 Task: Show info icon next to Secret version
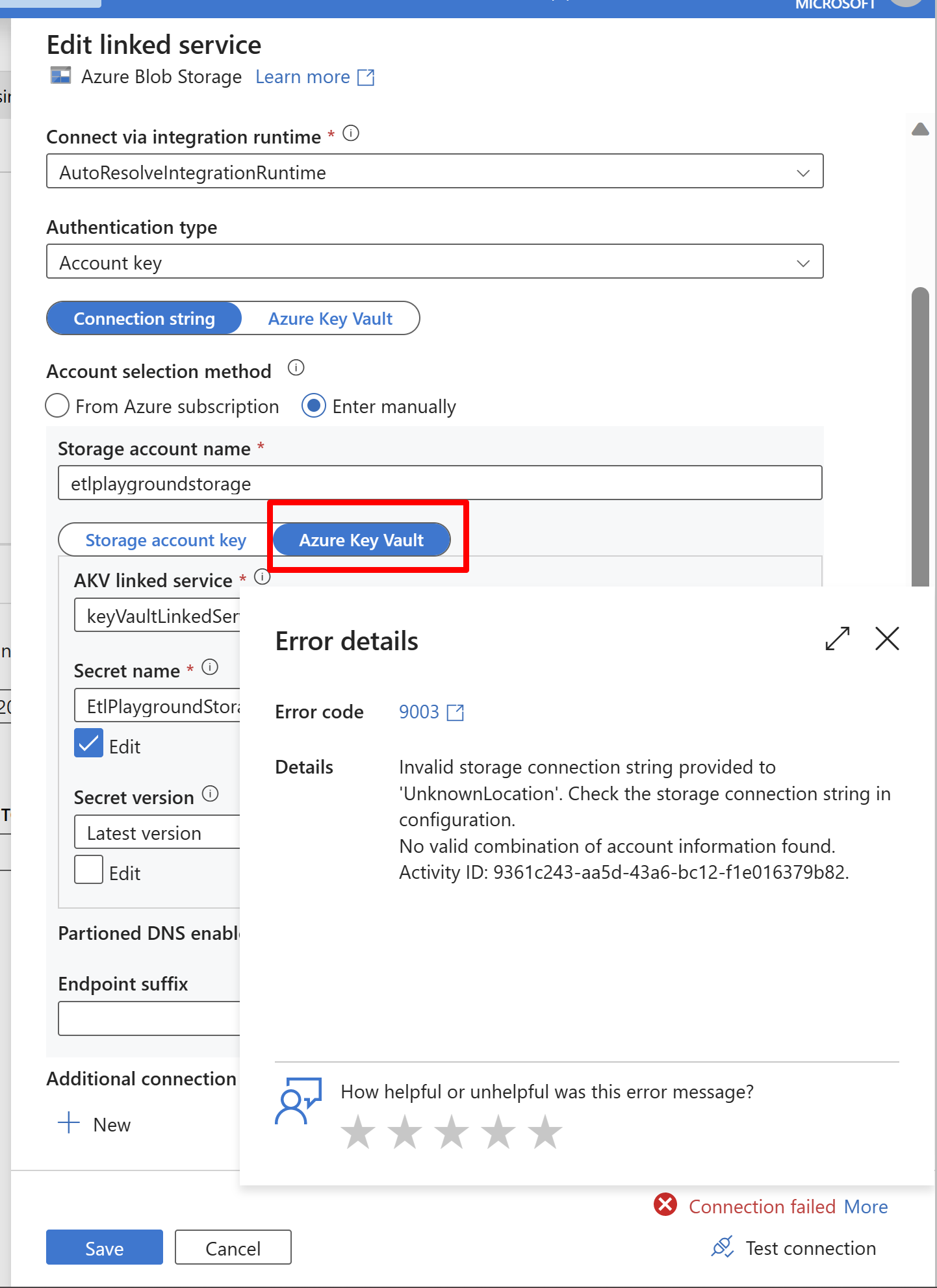(211, 794)
